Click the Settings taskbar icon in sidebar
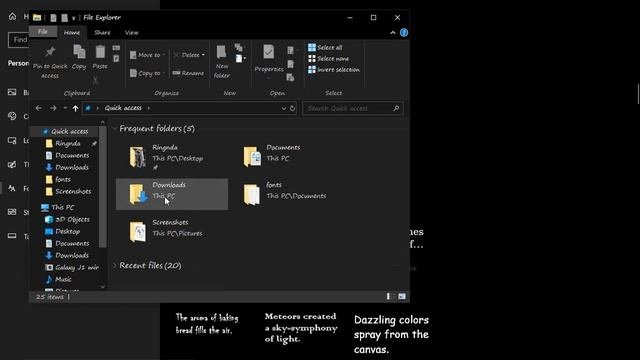The width and height of the screenshot is (640, 360). 12,236
